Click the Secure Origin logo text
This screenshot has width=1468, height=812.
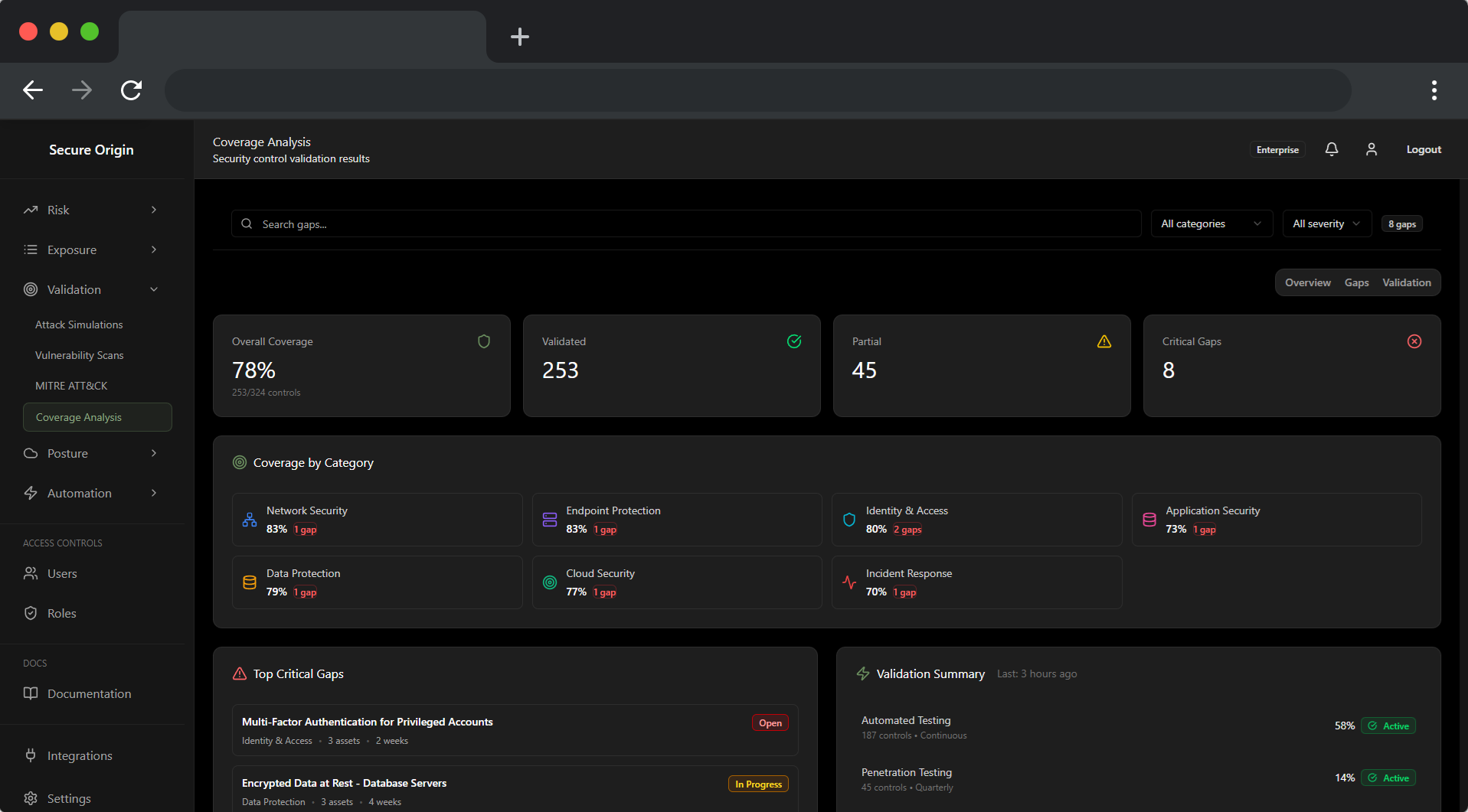tap(91, 150)
